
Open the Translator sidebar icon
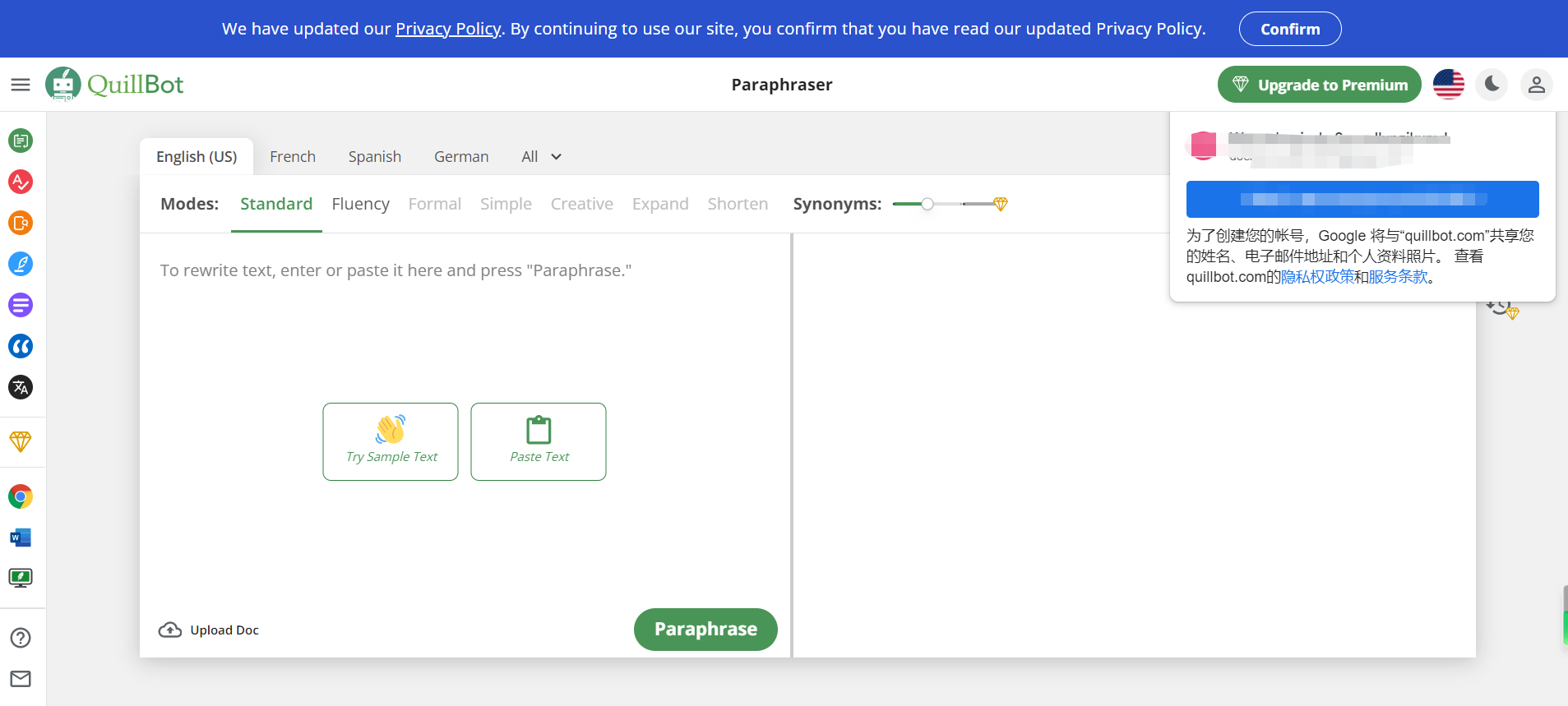(x=21, y=387)
